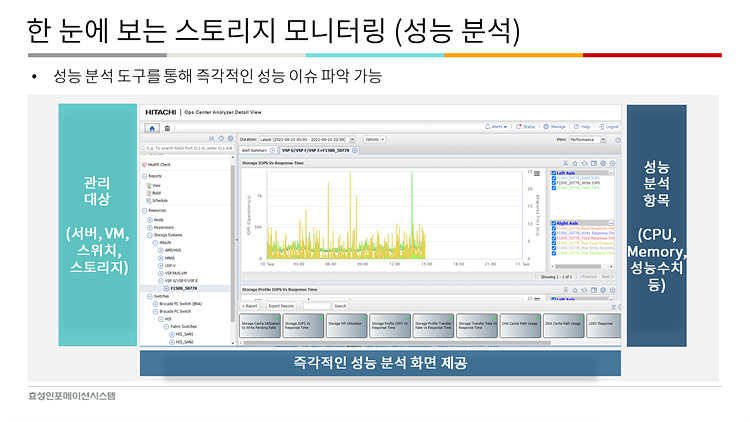
Task: Switch to the Alert Summary tab
Action: coord(258,149)
